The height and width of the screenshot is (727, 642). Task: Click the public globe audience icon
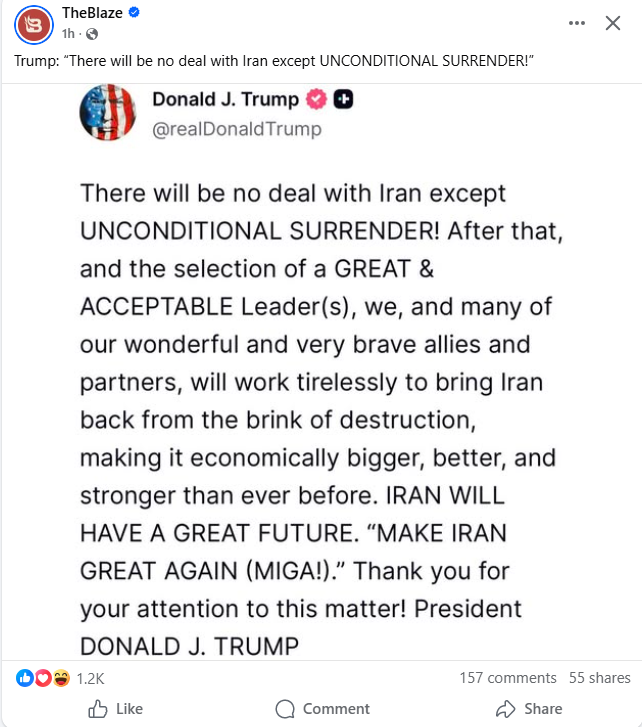point(92,34)
